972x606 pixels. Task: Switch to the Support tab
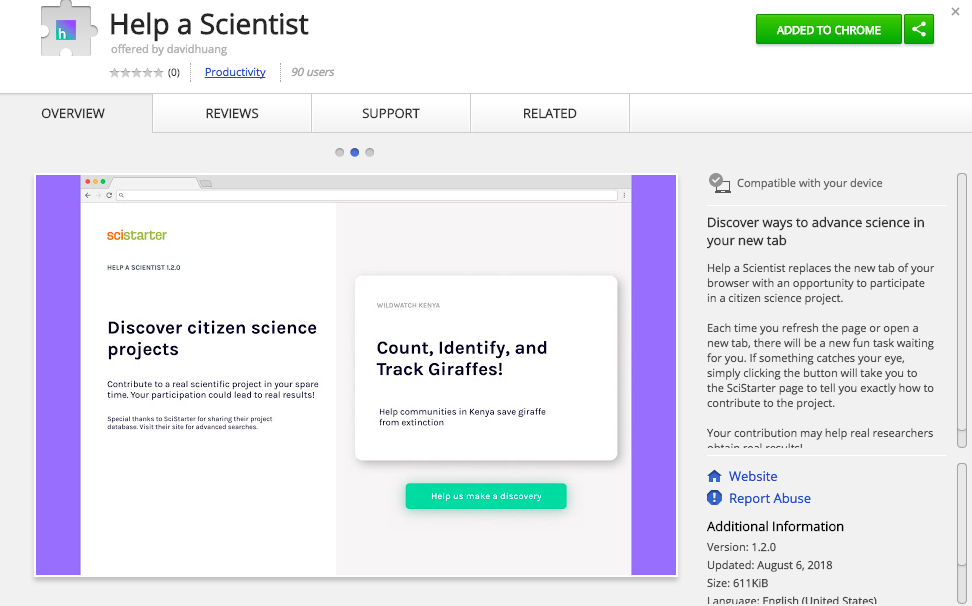click(391, 113)
